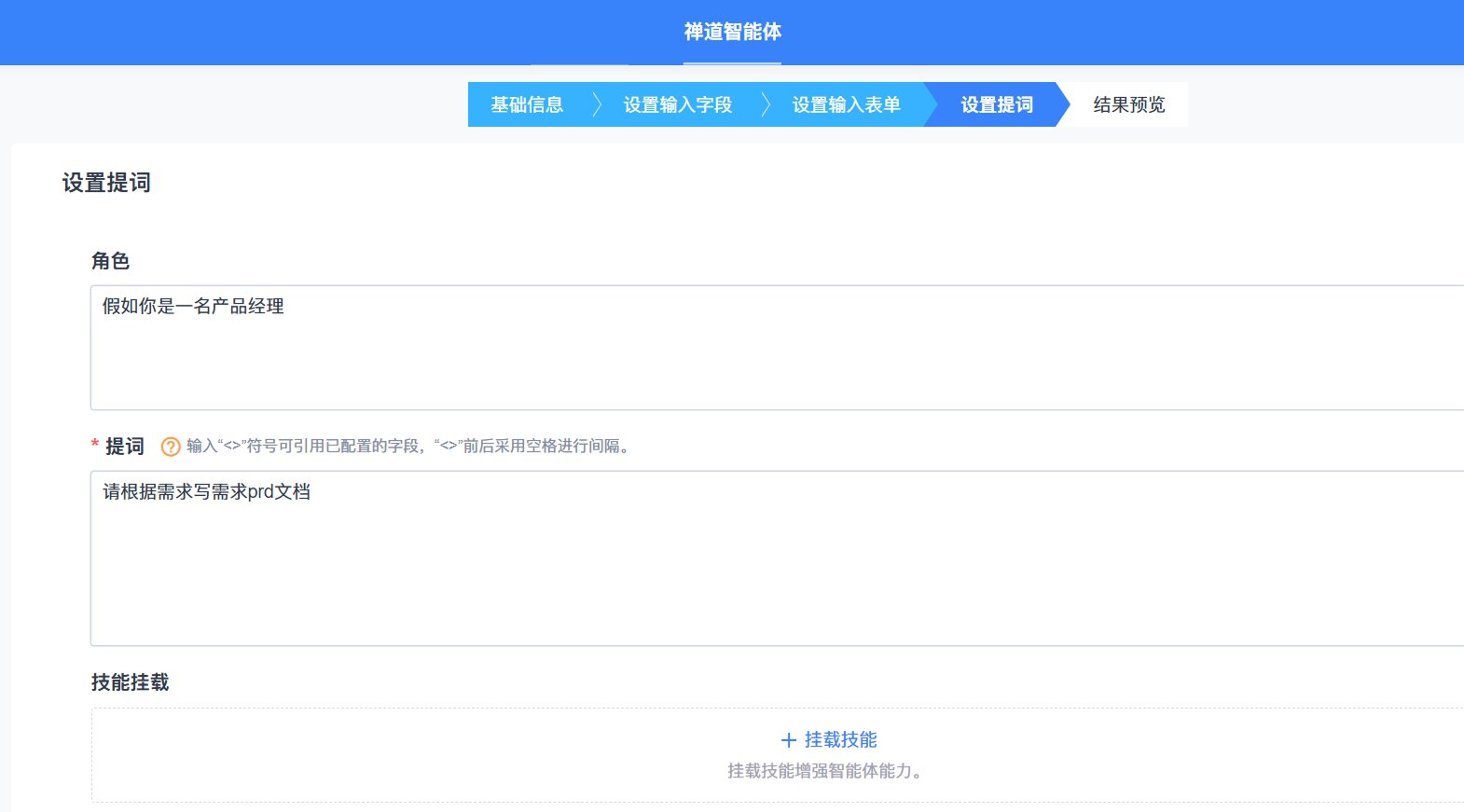Screen dimensions: 1464x812
Task: Open the 结果预览 step
Action: 1129,104
